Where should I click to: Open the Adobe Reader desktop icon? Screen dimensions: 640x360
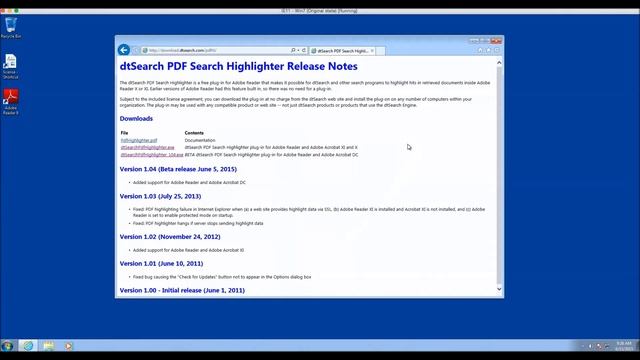click(x=11, y=102)
